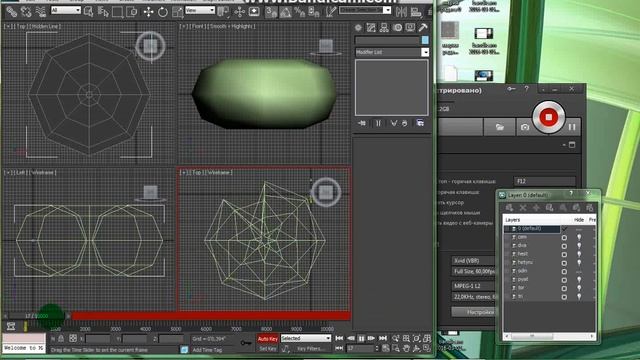Screen dimensions: 640x360
Task: Open Select by Name dialog
Action: tap(103, 12)
